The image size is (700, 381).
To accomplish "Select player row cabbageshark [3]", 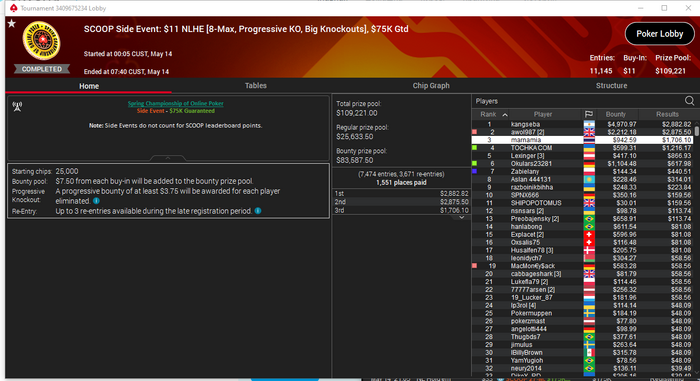I will 583,274.
